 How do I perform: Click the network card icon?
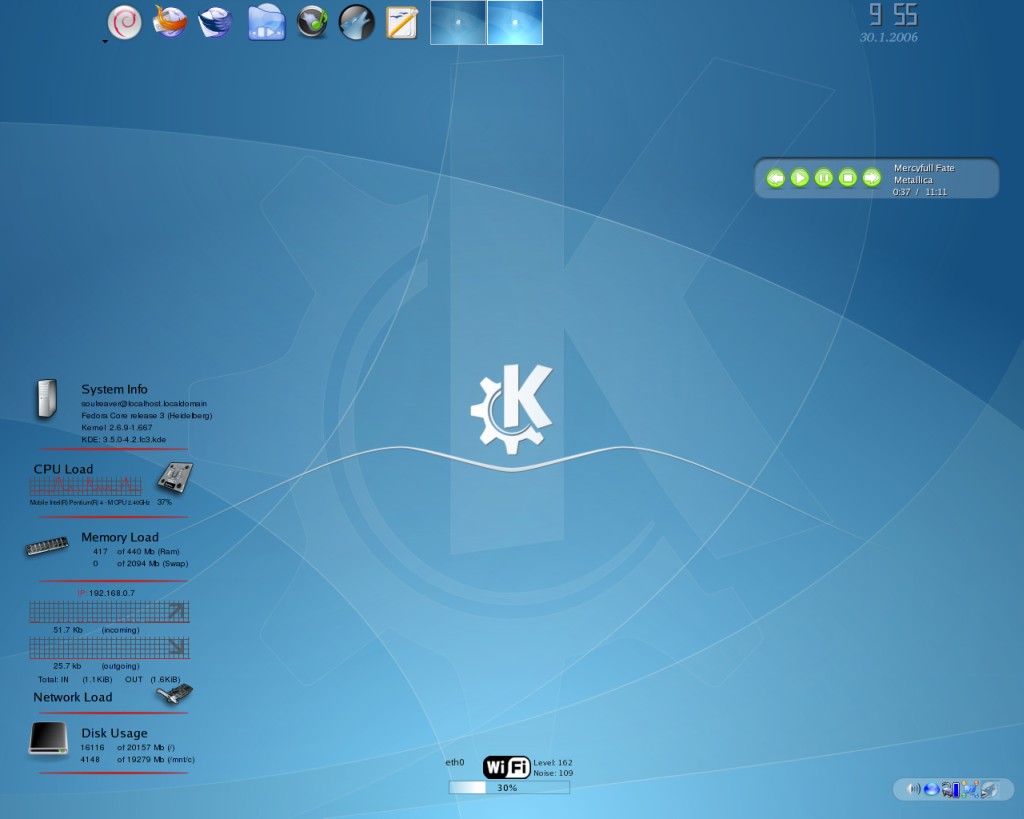coord(174,694)
